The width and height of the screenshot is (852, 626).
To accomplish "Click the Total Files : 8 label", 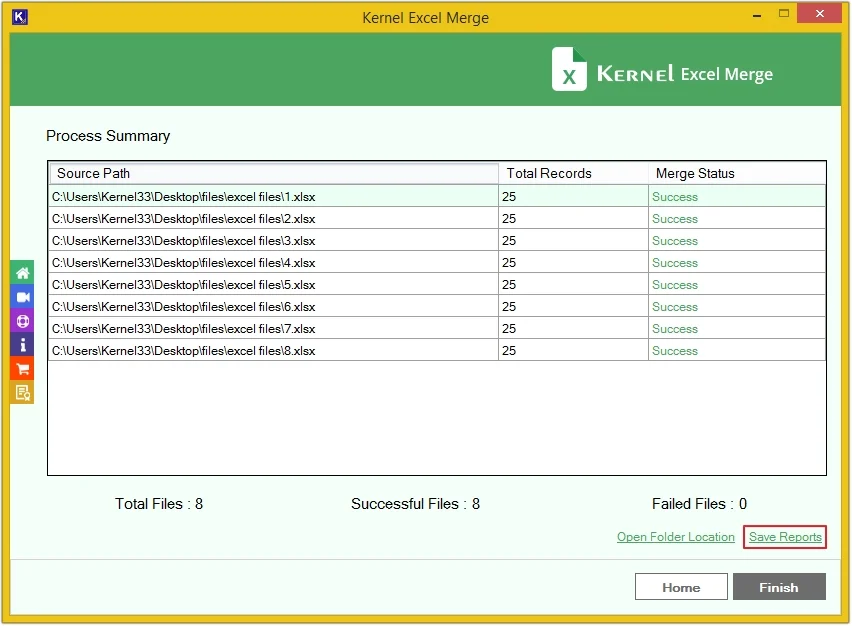I will pyautogui.click(x=159, y=504).
